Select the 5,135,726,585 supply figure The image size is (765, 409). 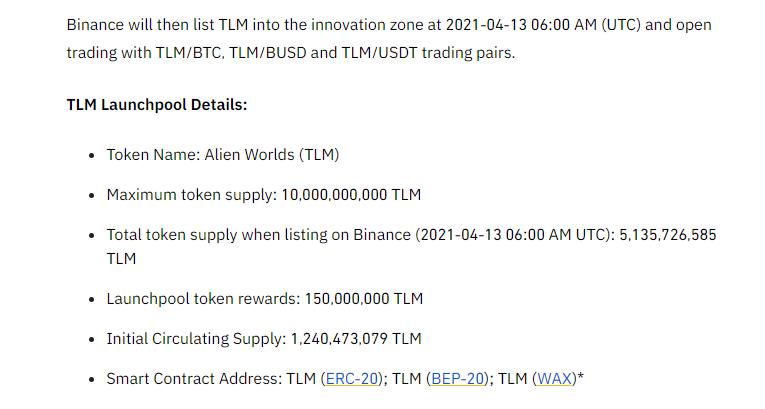[x=668, y=235]
